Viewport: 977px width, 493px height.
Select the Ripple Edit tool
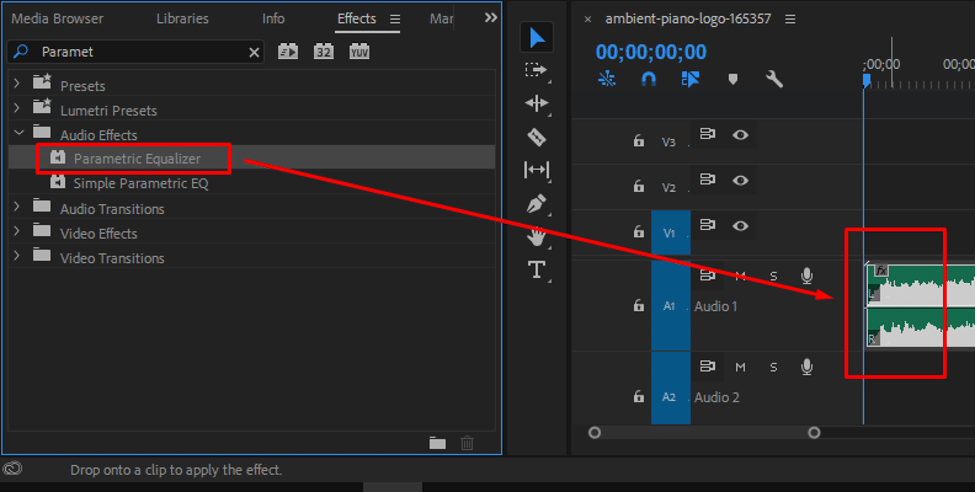click(x=536, y=103)
